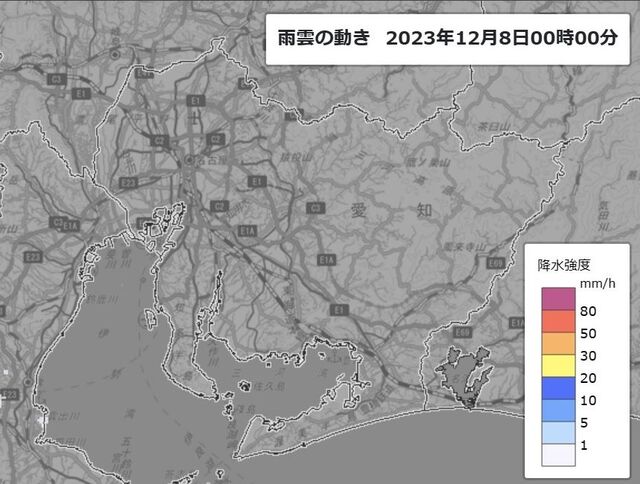640x484 pixels.
Task: Select the dark blue 10–20 mm/h legend swatch
Action: point(558,388)
